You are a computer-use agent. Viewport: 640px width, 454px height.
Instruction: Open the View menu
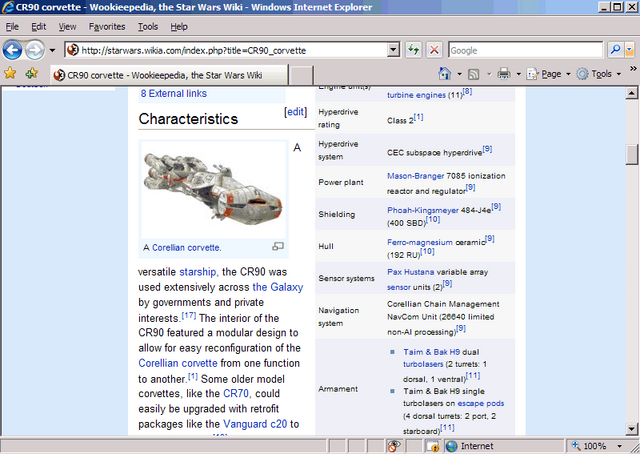[x=67, y=27]
